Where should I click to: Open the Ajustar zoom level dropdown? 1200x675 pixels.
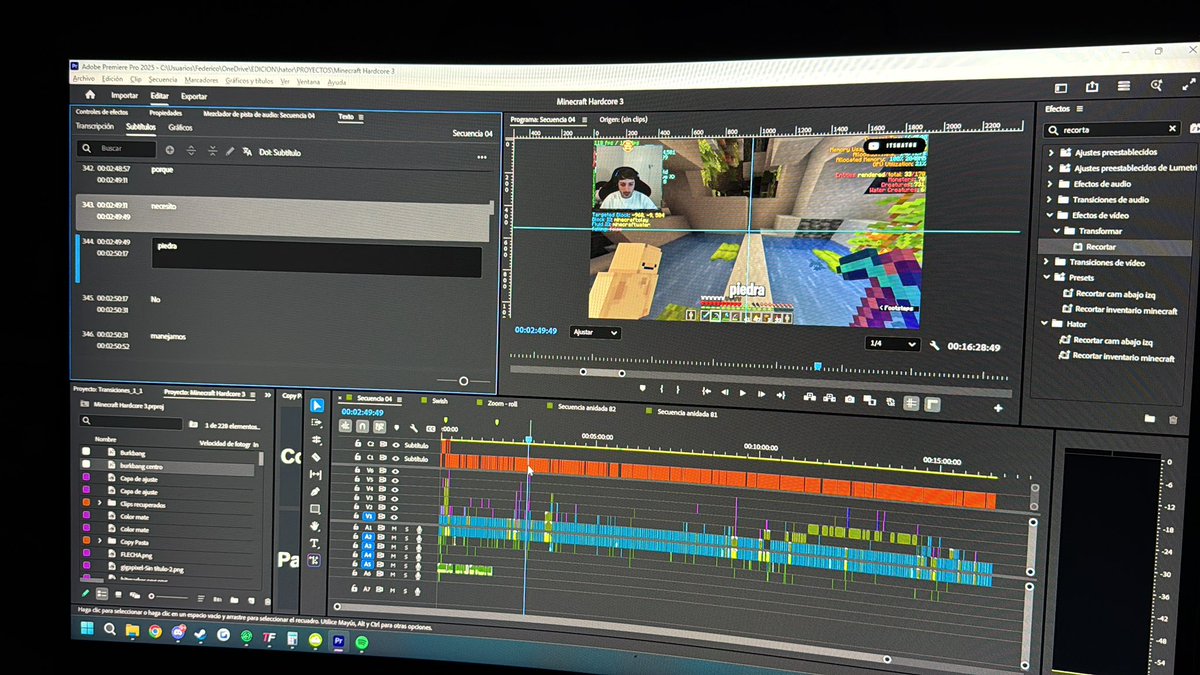pyautogui.click(x=595, y=332)
